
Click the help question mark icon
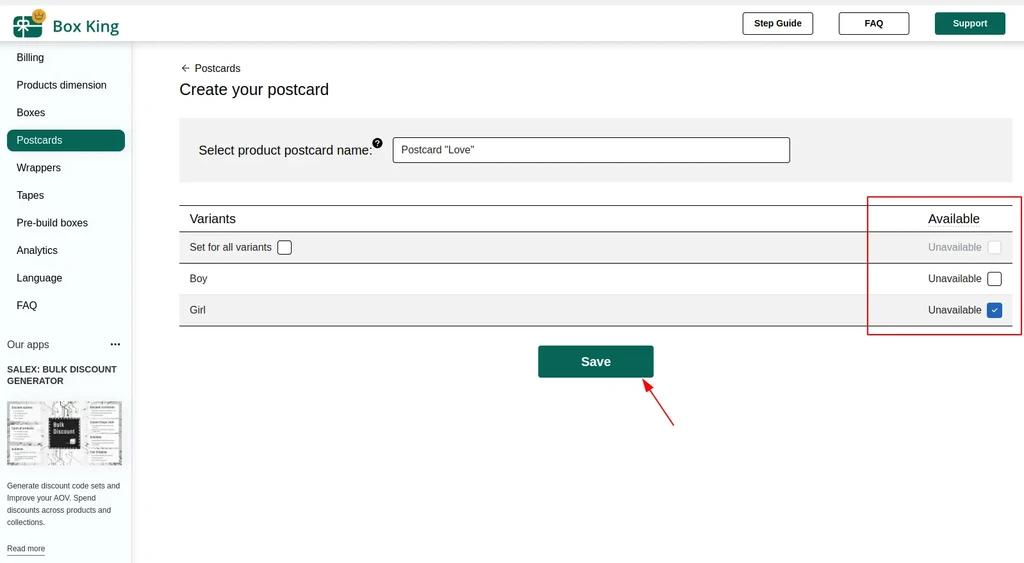377,143
